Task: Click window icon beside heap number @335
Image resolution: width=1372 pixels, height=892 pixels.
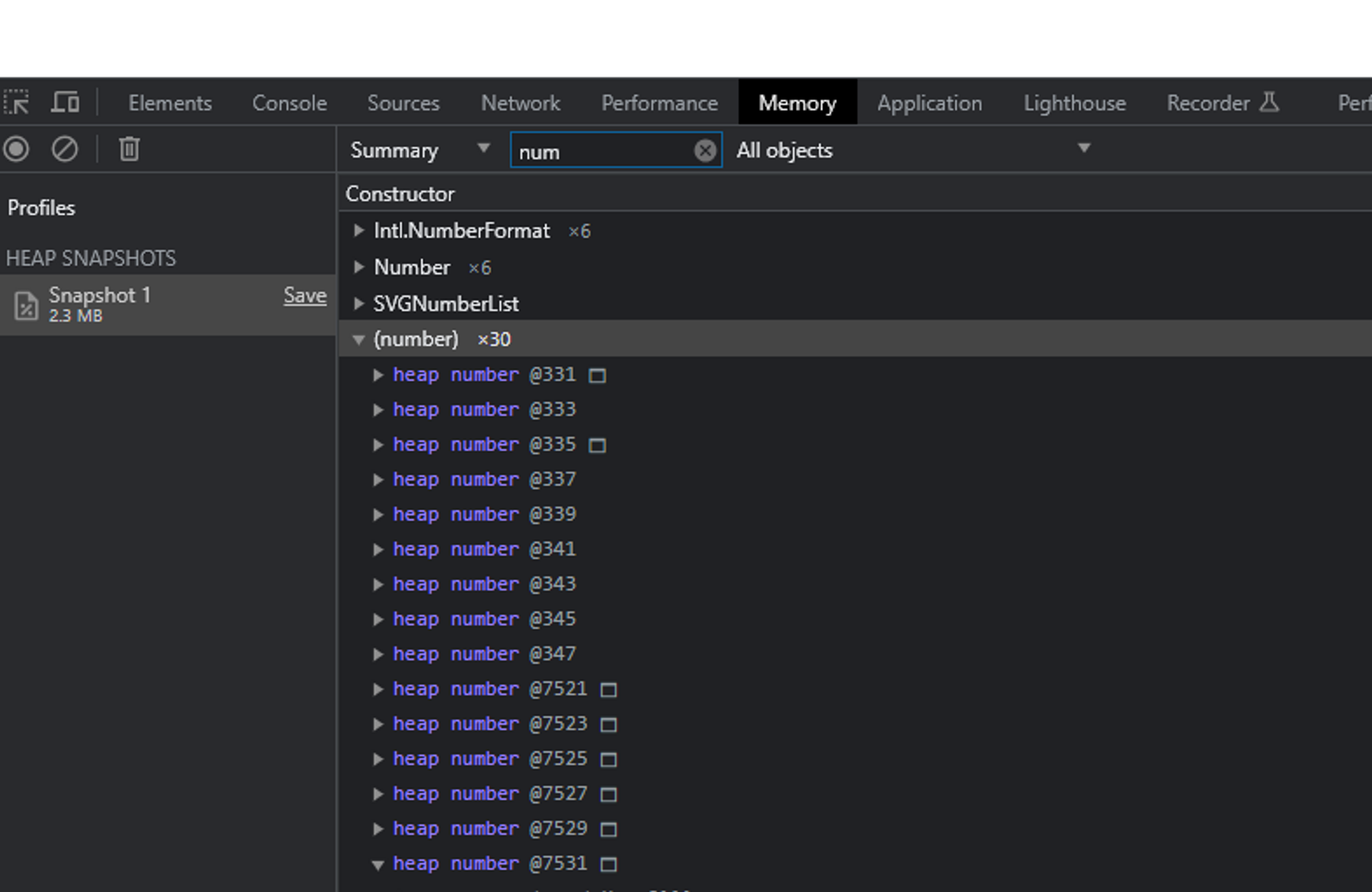Action: 598,446
